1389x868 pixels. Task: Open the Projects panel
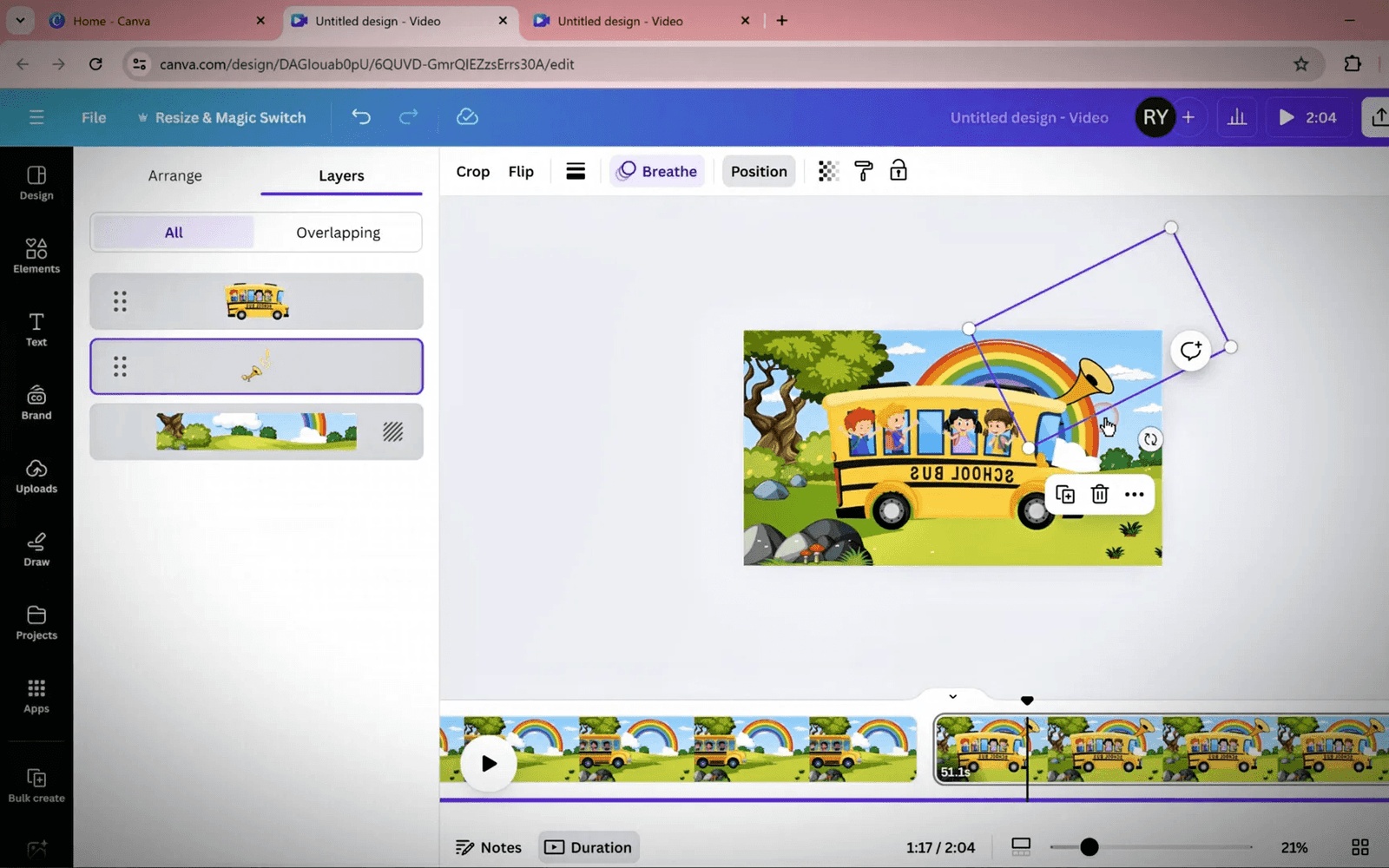pos(36,623)
